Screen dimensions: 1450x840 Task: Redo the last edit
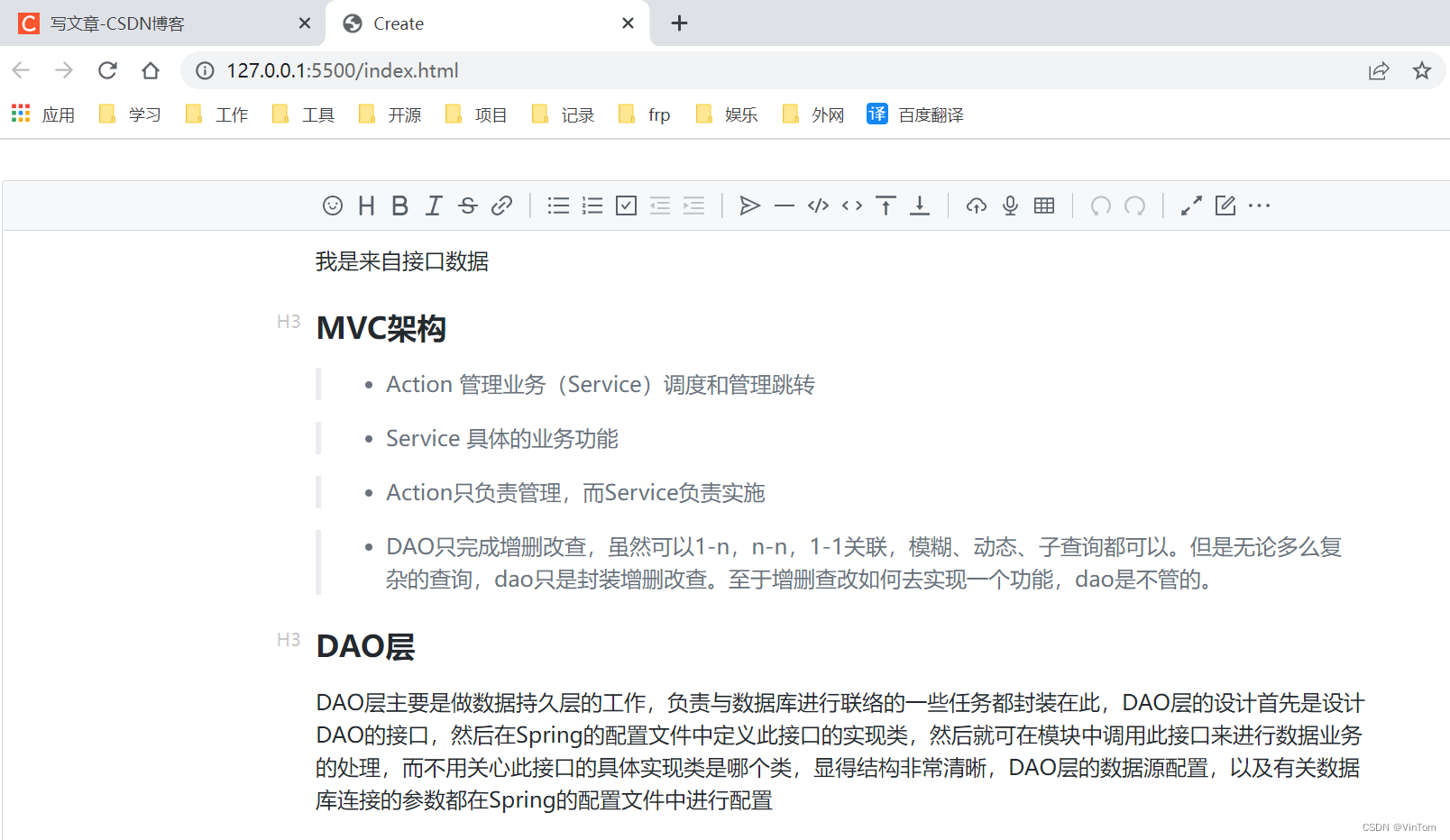click(x=1134, y=205)
